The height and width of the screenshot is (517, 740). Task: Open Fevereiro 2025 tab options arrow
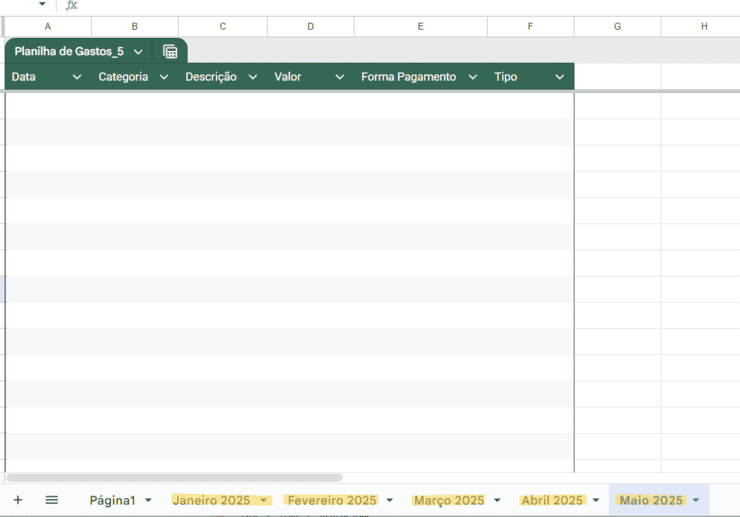tap(390, 500)
